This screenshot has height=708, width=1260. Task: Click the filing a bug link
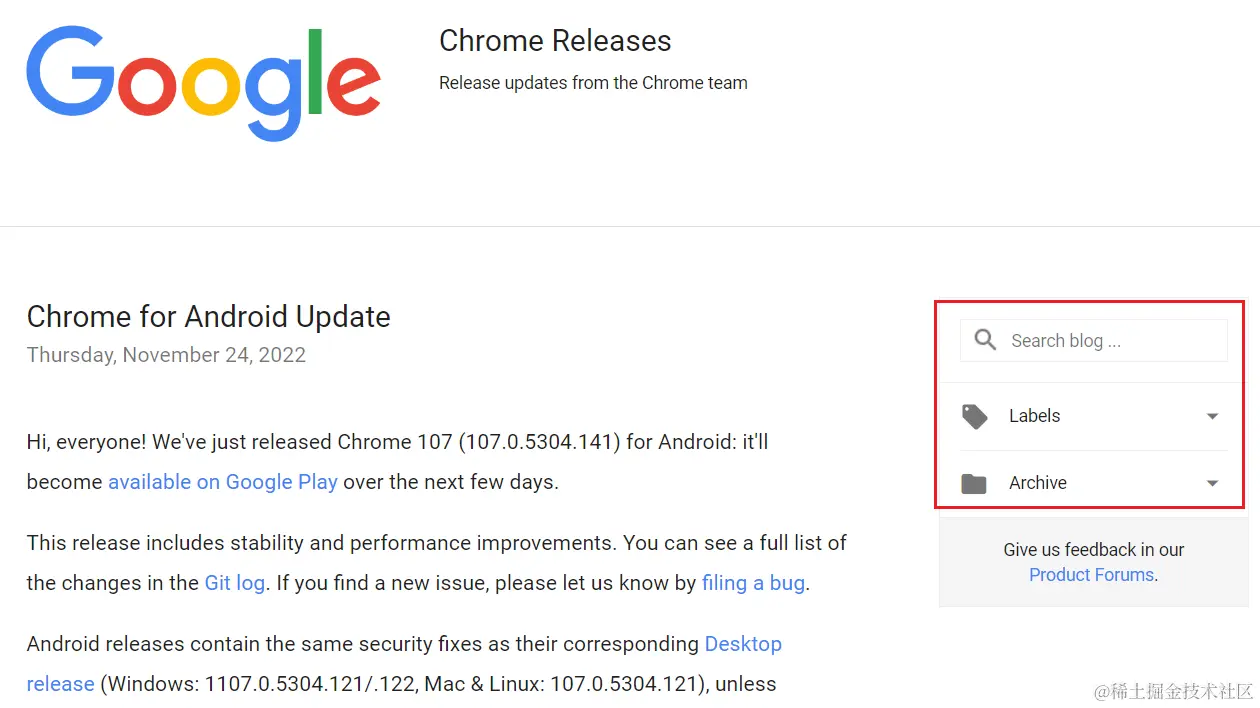pos(753,583)
